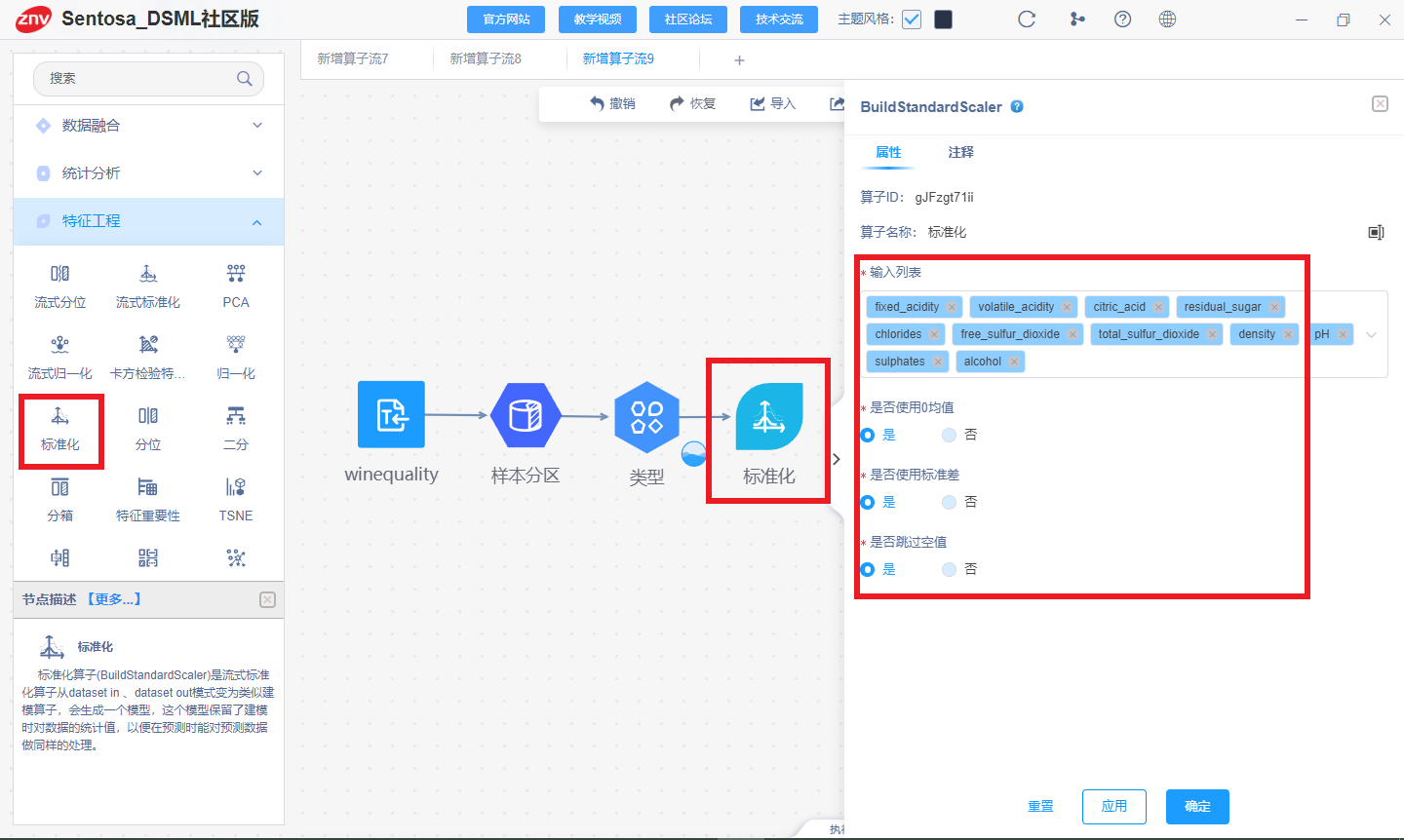Open the 更多 link in 节点描述

pyautogui.click(x=114, y=599)
